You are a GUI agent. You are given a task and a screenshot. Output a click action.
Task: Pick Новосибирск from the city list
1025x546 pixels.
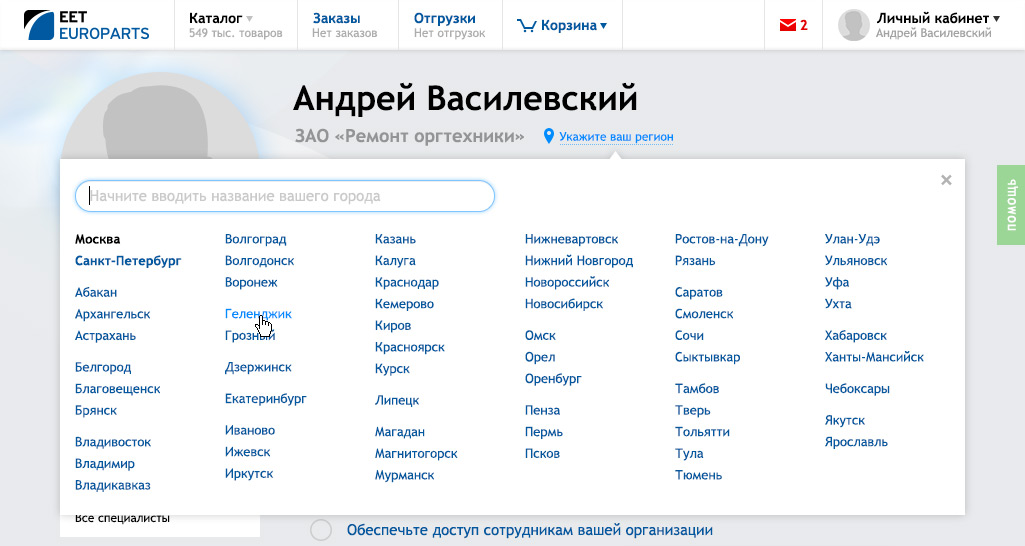pyautogui.click(x=564, y=304)
